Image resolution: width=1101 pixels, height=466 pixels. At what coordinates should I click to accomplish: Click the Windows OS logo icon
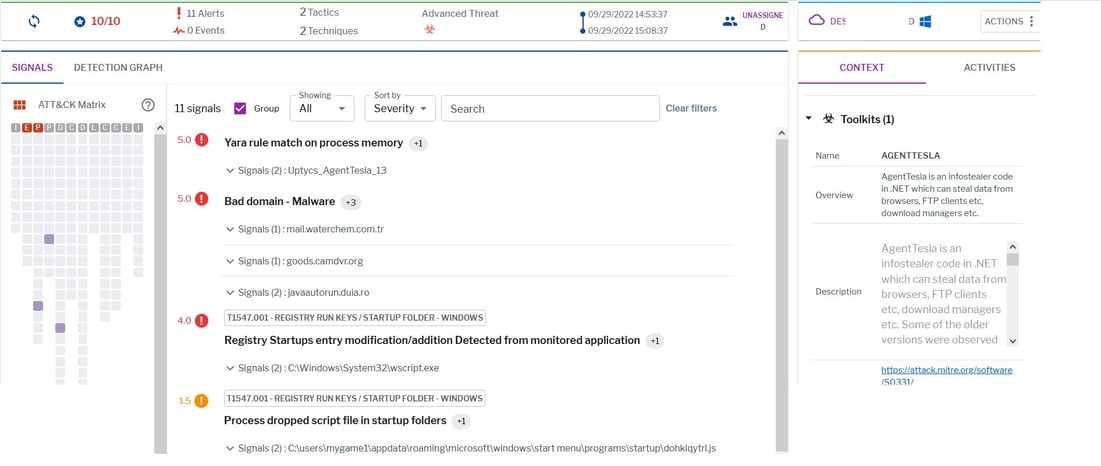925,21
